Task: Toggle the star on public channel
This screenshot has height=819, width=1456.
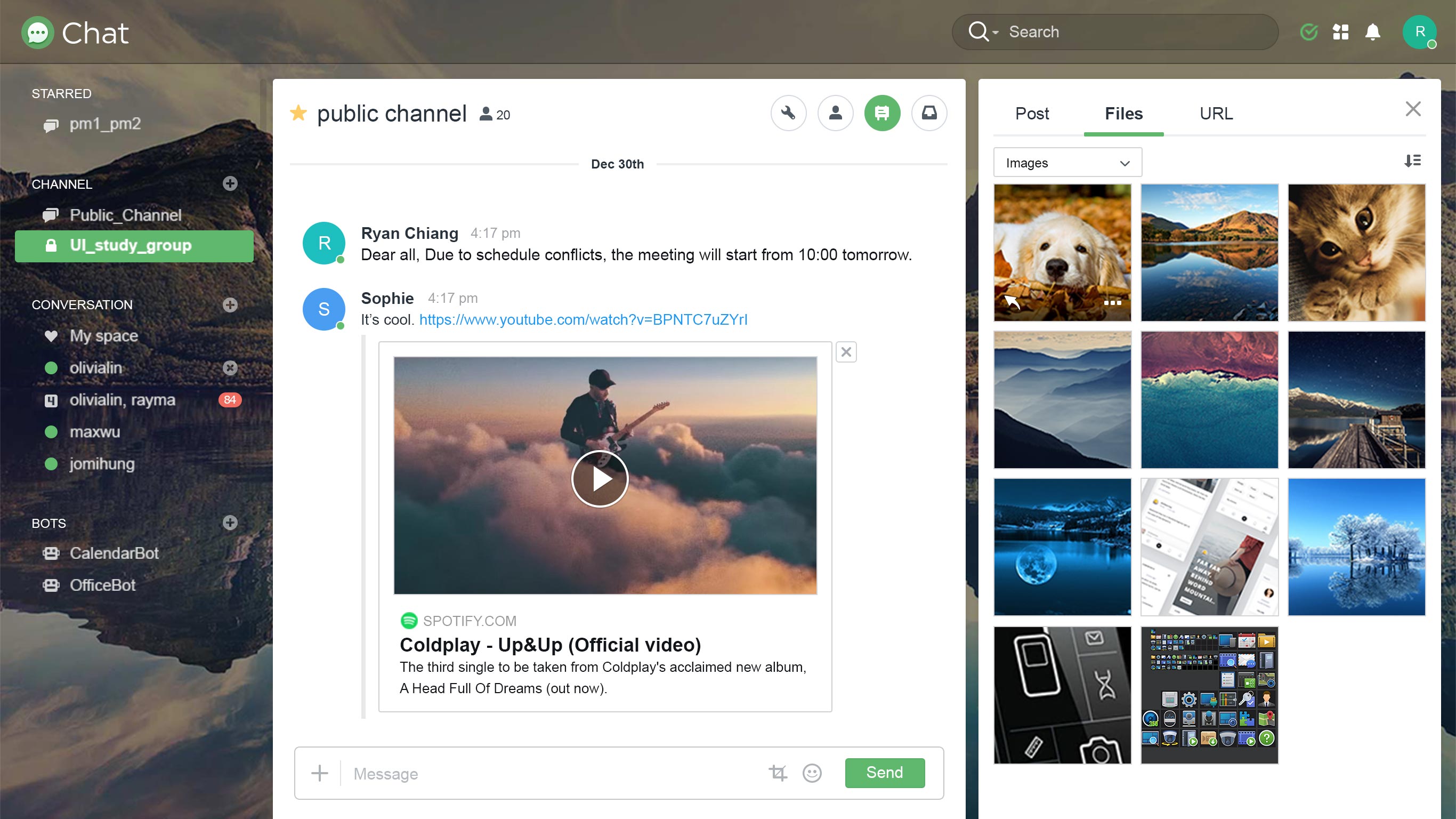Action: click(298, 113)
